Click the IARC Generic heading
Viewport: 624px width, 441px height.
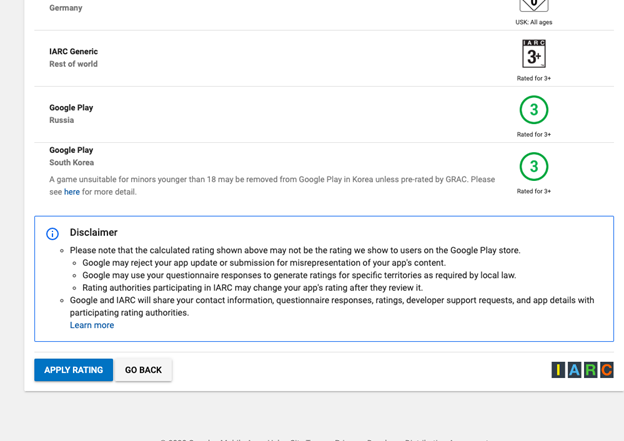click(74, 51)
